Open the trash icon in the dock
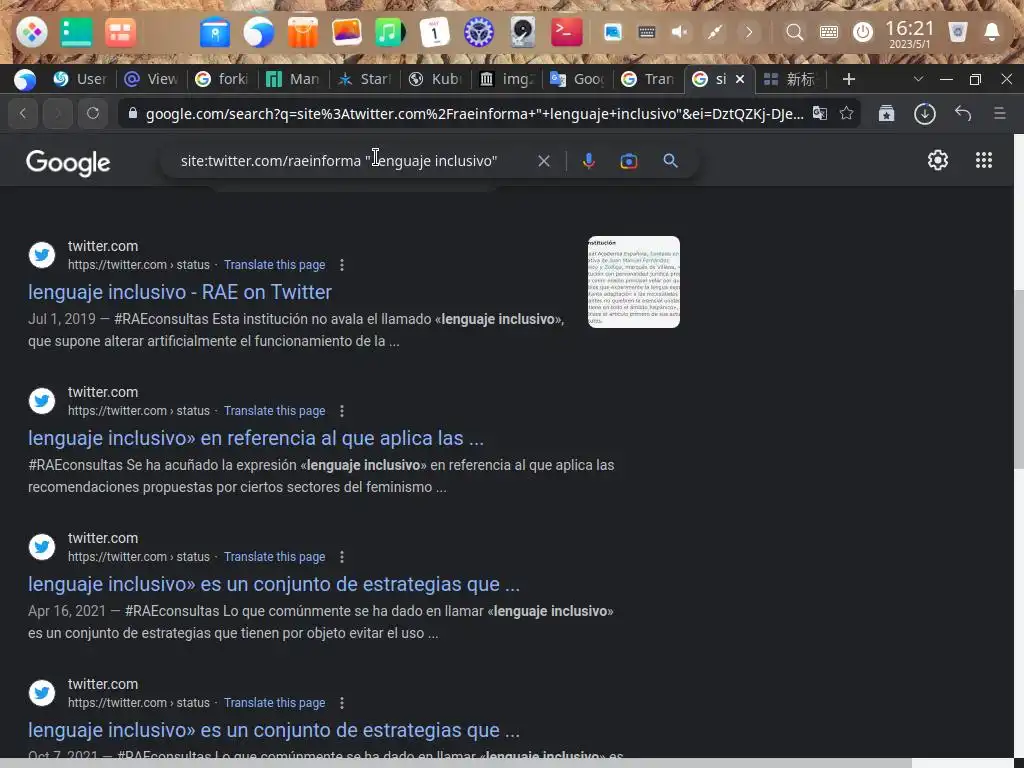The image size is (1024, 768). point(957,32)
